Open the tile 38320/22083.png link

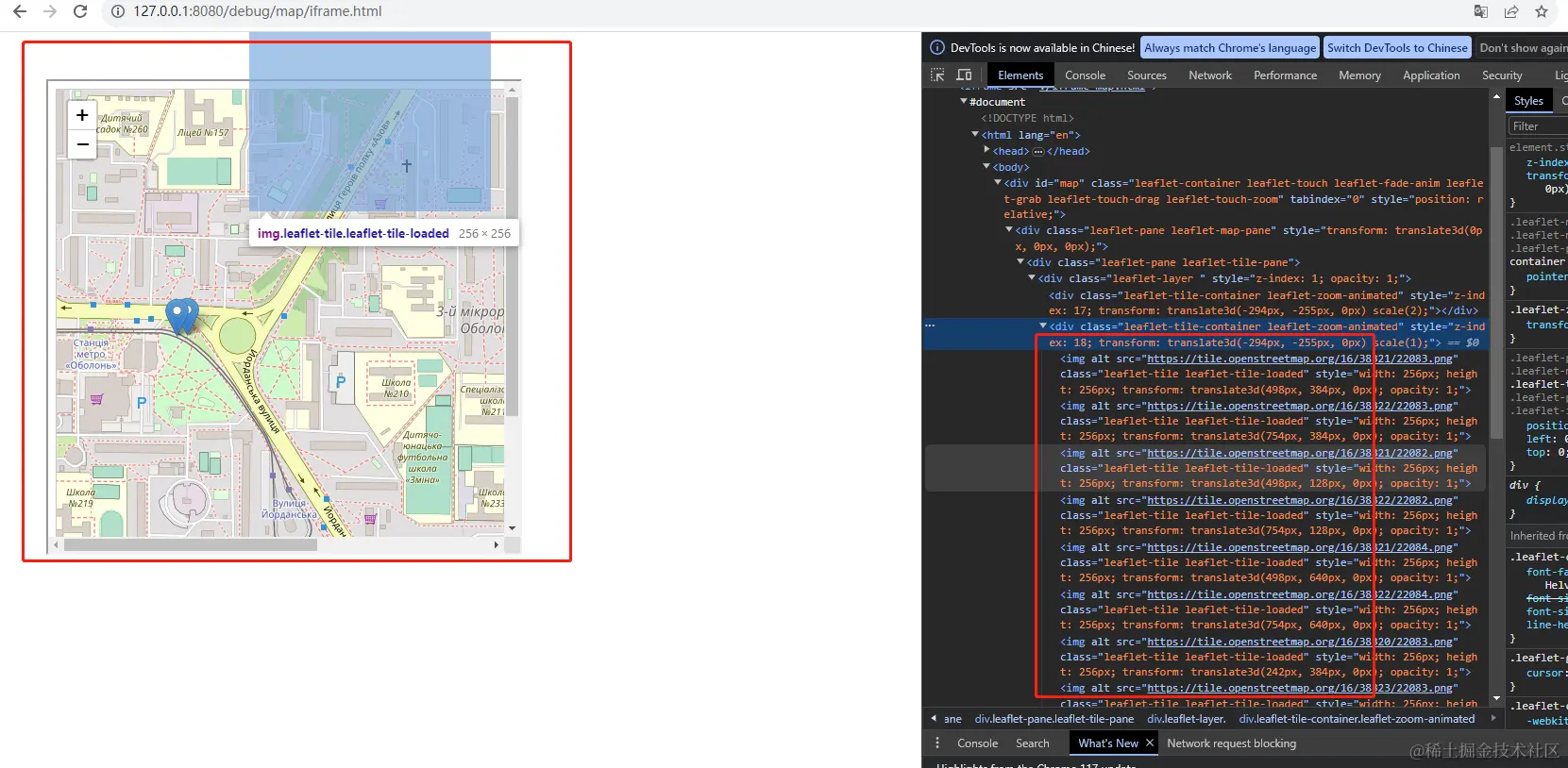tap(1300, 642)
